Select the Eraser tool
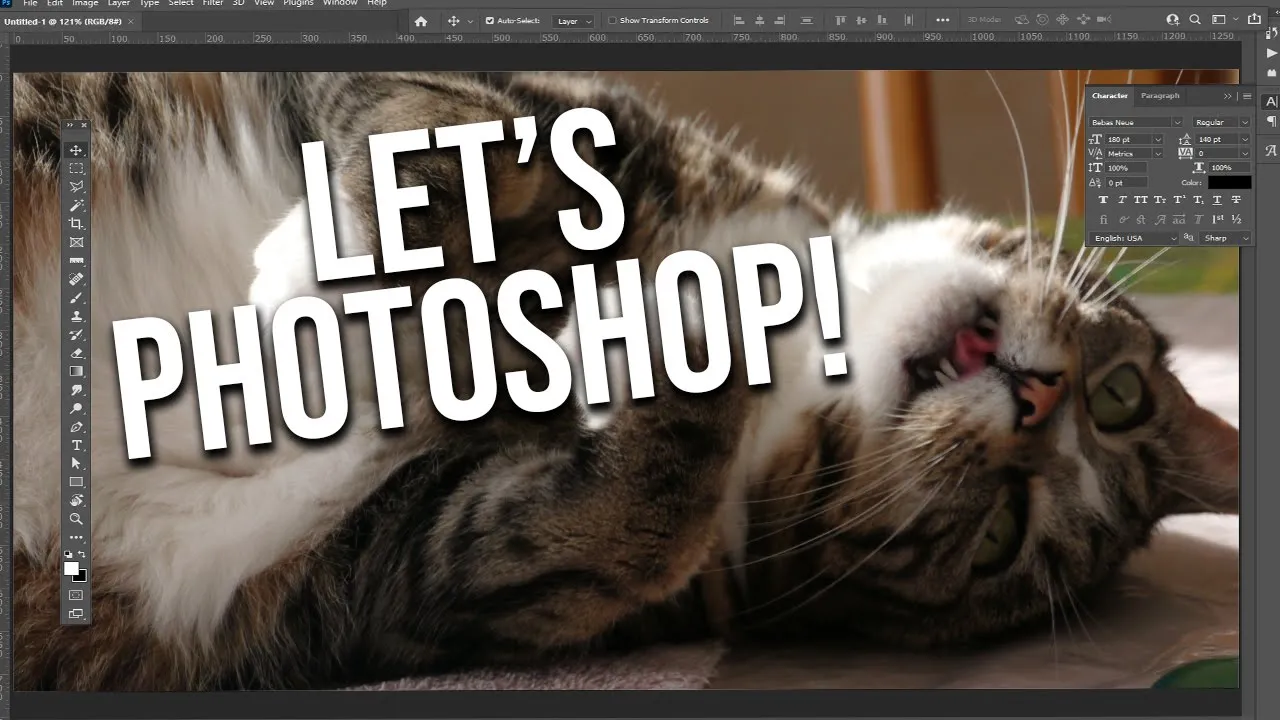The image size is (1280, 720). pos(76,353)
